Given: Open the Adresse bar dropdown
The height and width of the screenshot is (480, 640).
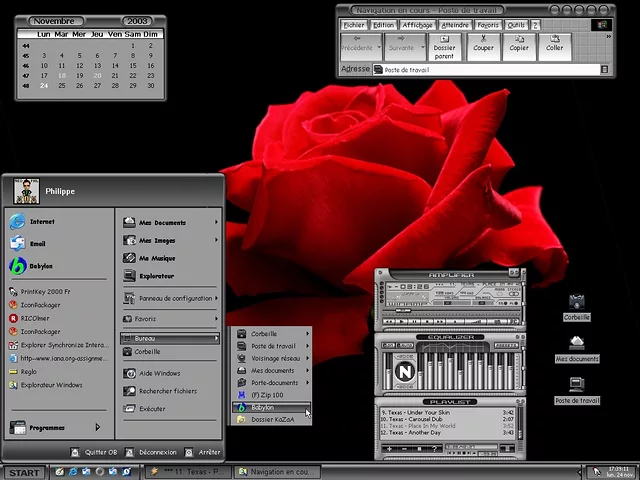Looking at the screenshot, I should coord(604,70).
